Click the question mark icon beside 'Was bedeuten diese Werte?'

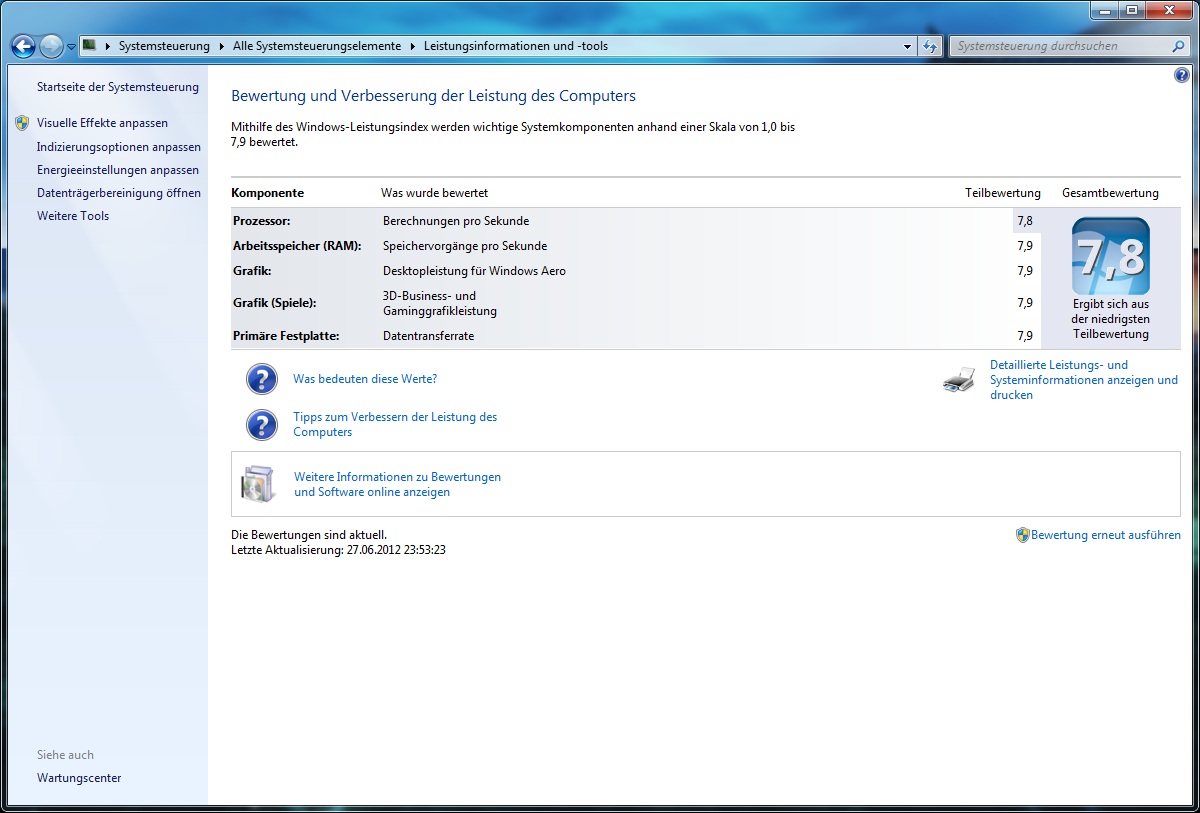coord(262,380)
